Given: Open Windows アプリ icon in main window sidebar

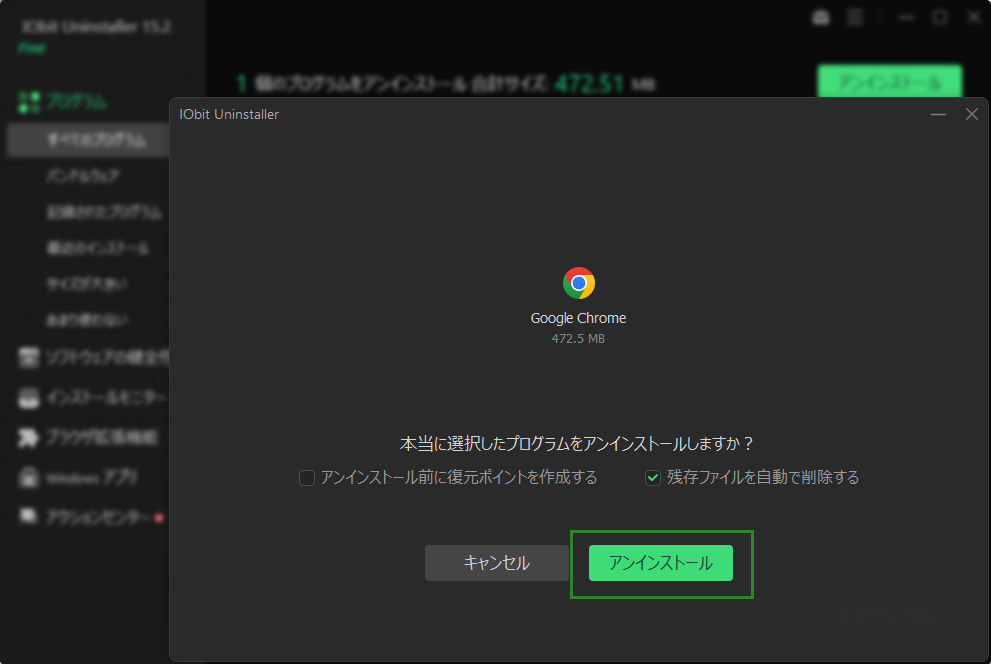Looking at the screenshot, I should click(28, 478).
